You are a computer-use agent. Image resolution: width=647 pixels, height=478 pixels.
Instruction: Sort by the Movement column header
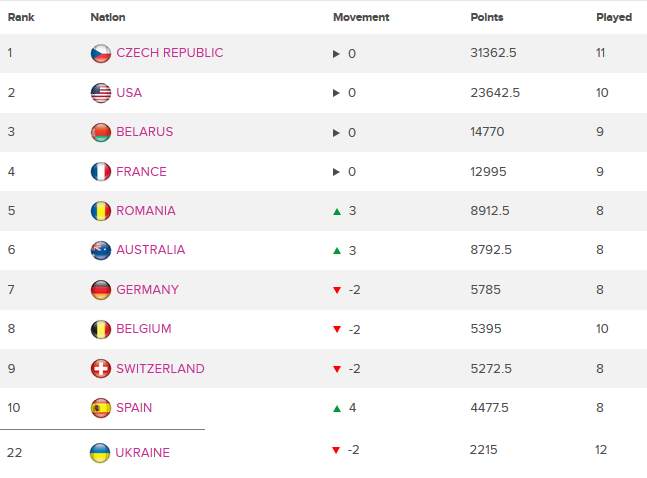click(x=361, y=17)
